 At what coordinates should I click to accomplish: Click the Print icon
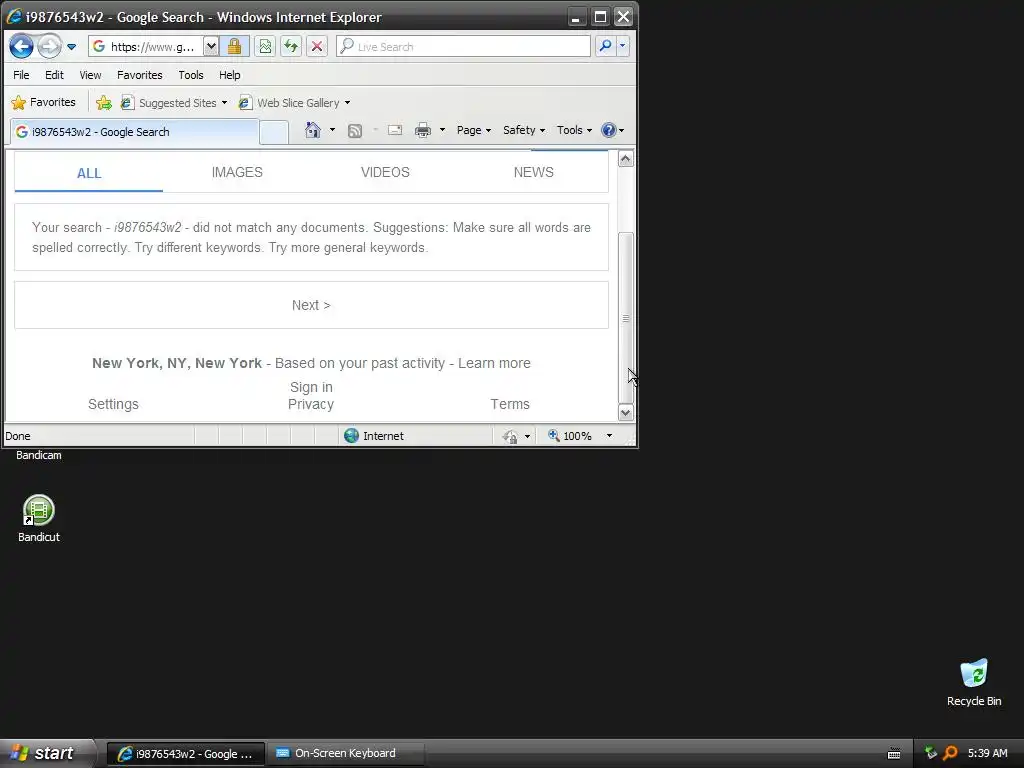point(423,130)
